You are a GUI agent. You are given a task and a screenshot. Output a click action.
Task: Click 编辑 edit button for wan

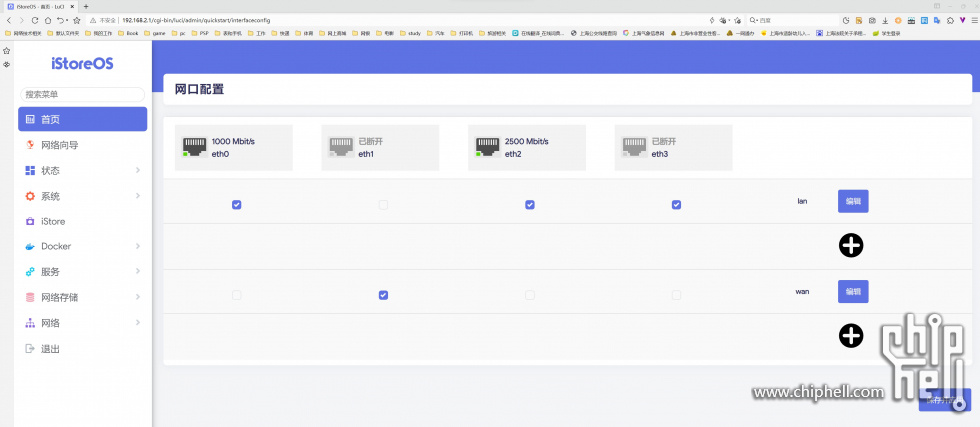point(853,291)
